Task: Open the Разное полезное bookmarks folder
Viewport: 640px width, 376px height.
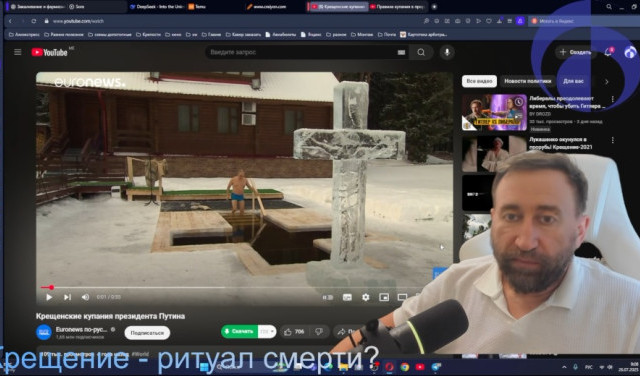Action: point(64,35)
